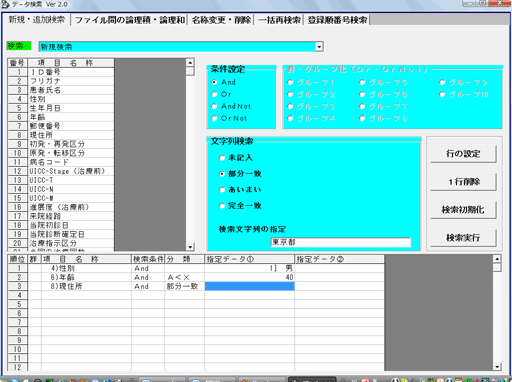
Task: Open the 新規検索 dropdown arrow
Action: tap(319, 47)
